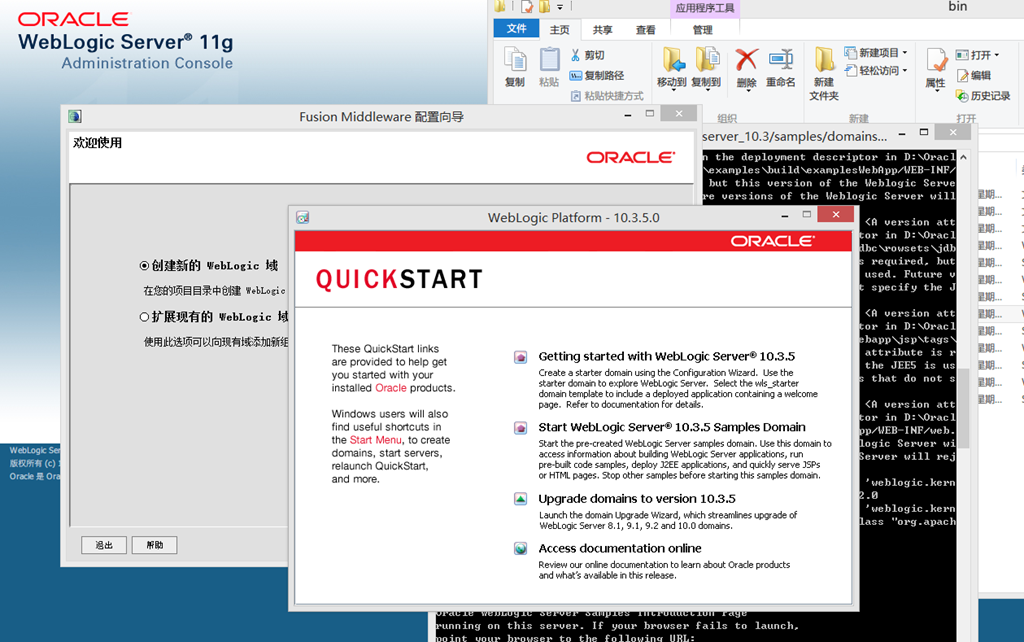
Task: Click the console window vertical scrollbar thumb
Action: pyautogui.click(x=963, y=410)
